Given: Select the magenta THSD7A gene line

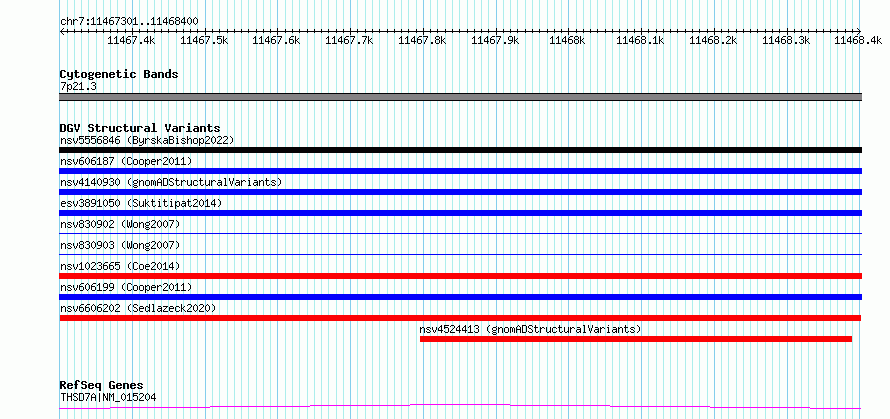Looking at the screenshot, I should 461,407.
